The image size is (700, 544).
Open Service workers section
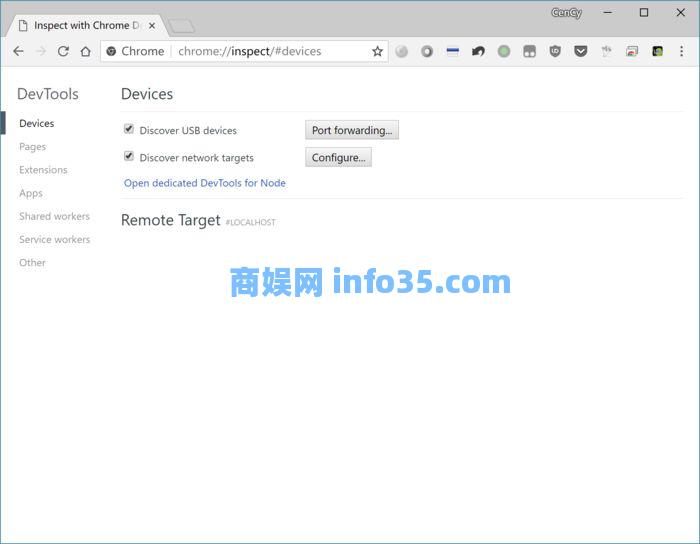tap(54, 240)
